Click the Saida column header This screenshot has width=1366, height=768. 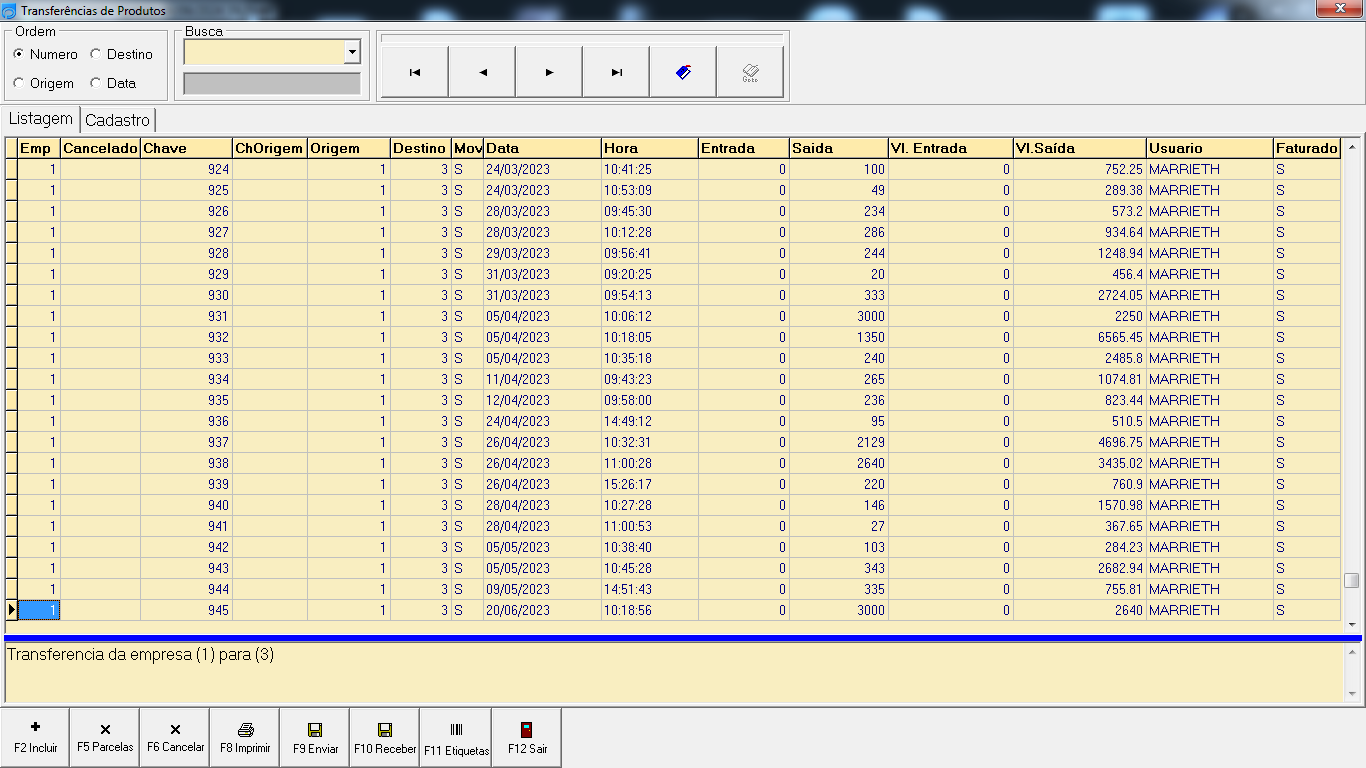click(838, 148)
